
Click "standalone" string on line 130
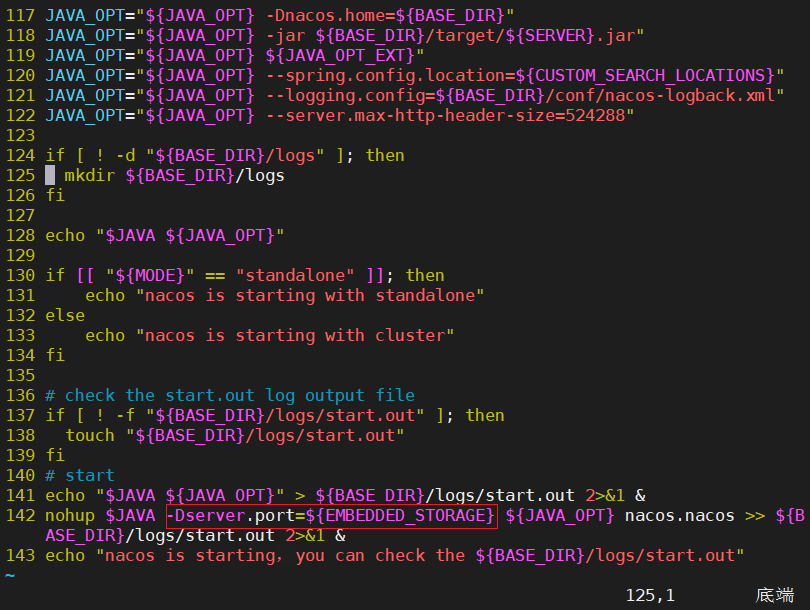click(x=295, y=275)
